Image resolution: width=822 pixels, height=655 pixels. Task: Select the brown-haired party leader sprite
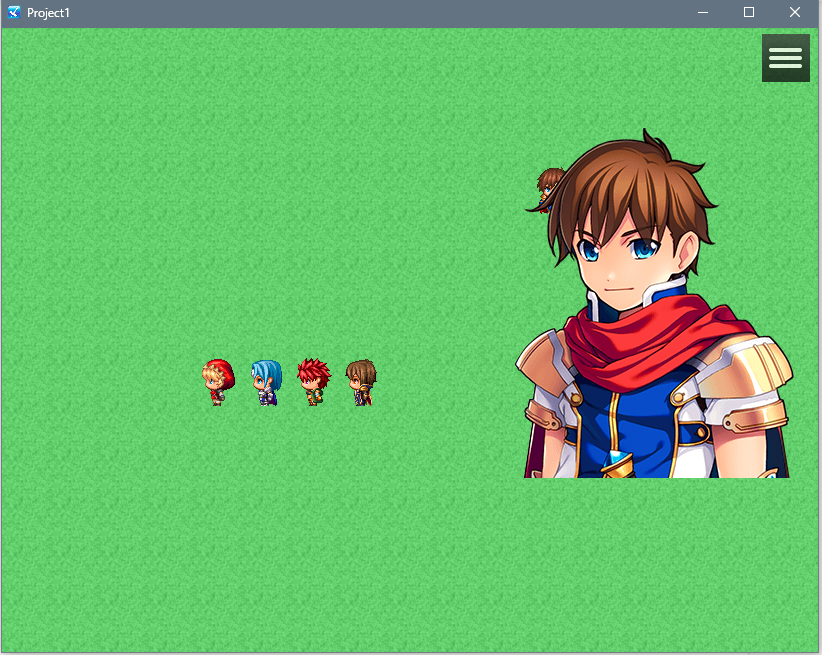(361, 382)
